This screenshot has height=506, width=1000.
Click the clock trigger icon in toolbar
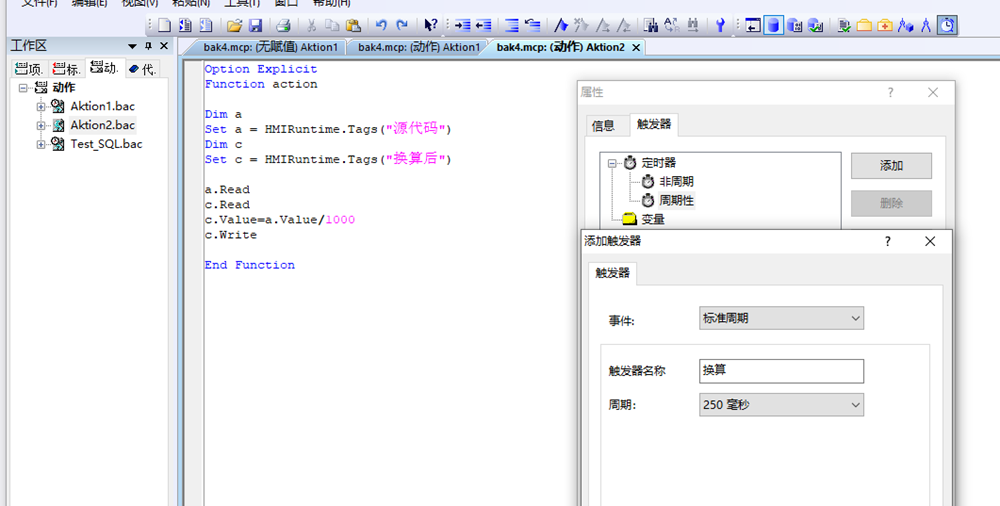tap(947, 25)
